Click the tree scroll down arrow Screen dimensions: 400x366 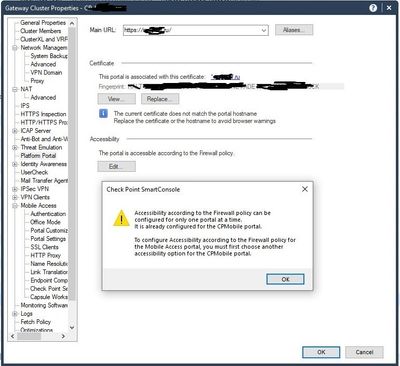pyautogui.click(x=72, y=328)
